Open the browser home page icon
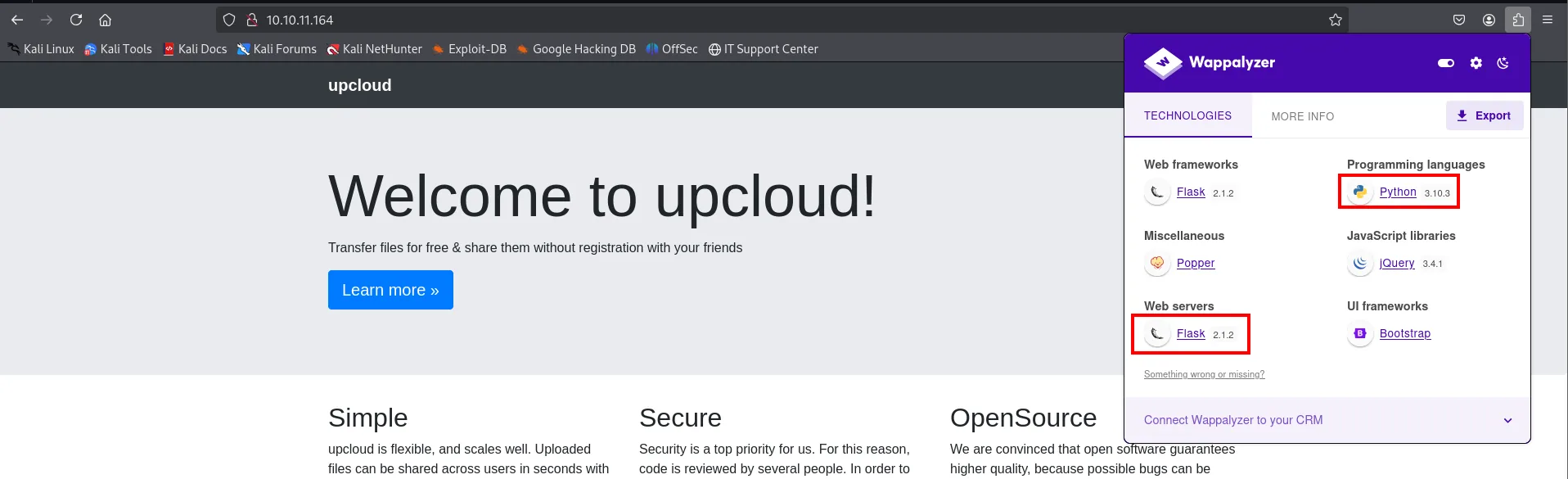This screenshot has height=479, width=1568. pyautogui.click(x=105, y=20)
